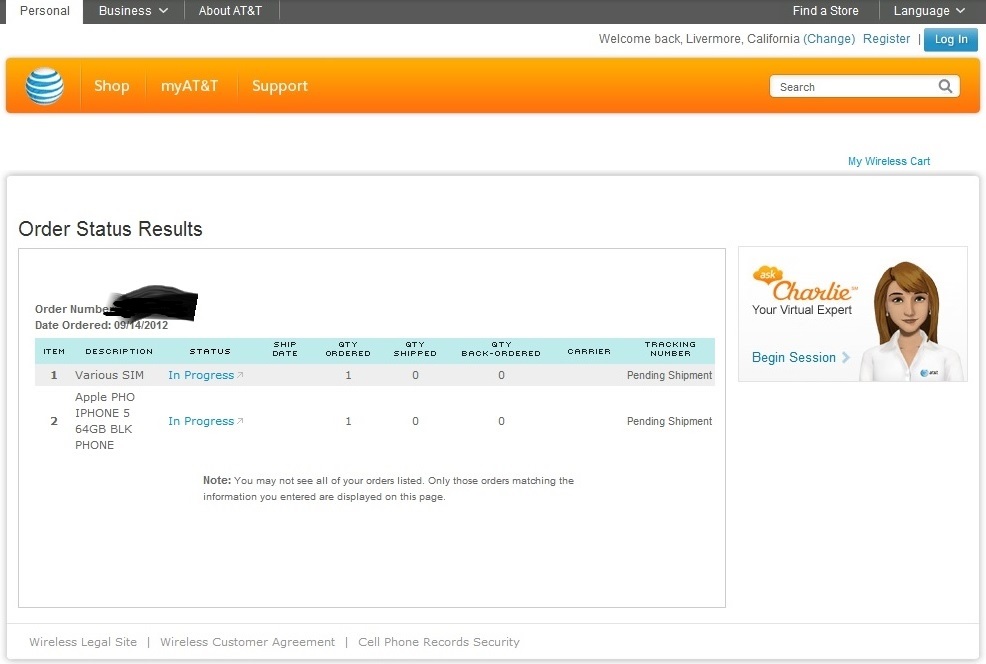The width and height of the screenshot is (986, 664).
Task: Click the Your Virtual Expert text
Action: click(x=802, y=309)
